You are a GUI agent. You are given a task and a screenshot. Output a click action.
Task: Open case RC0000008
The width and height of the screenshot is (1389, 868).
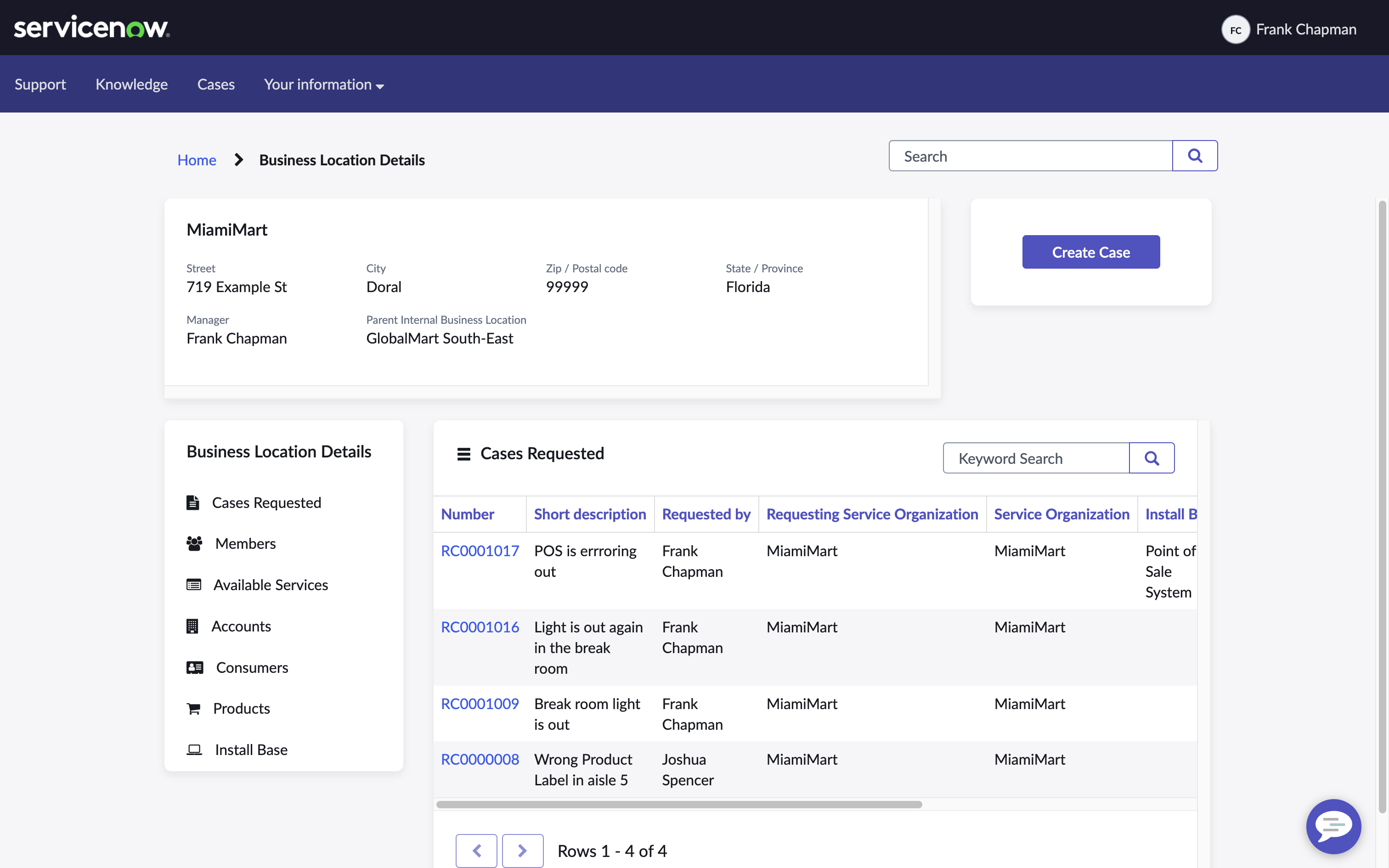point(480,759)
